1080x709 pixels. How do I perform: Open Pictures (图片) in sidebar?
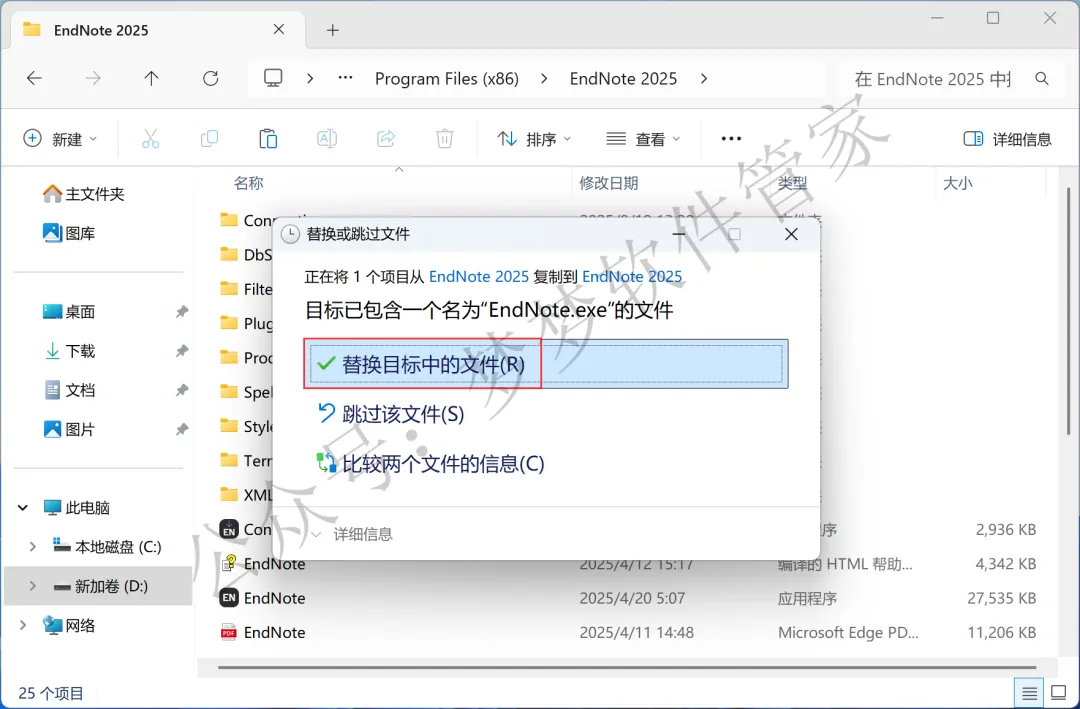tap(69, 430)
